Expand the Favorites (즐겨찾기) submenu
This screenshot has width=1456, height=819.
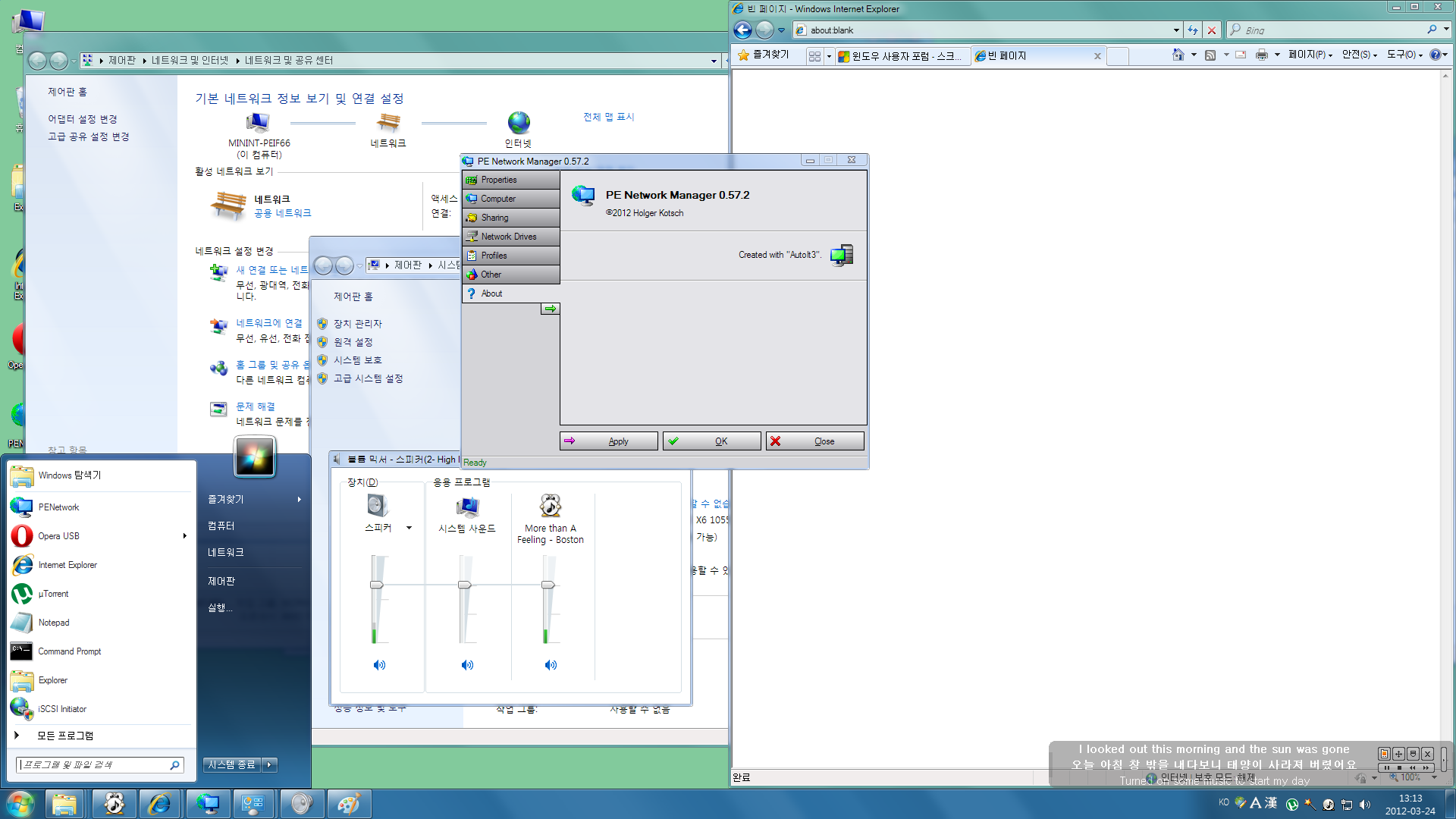tap(255, 499)
